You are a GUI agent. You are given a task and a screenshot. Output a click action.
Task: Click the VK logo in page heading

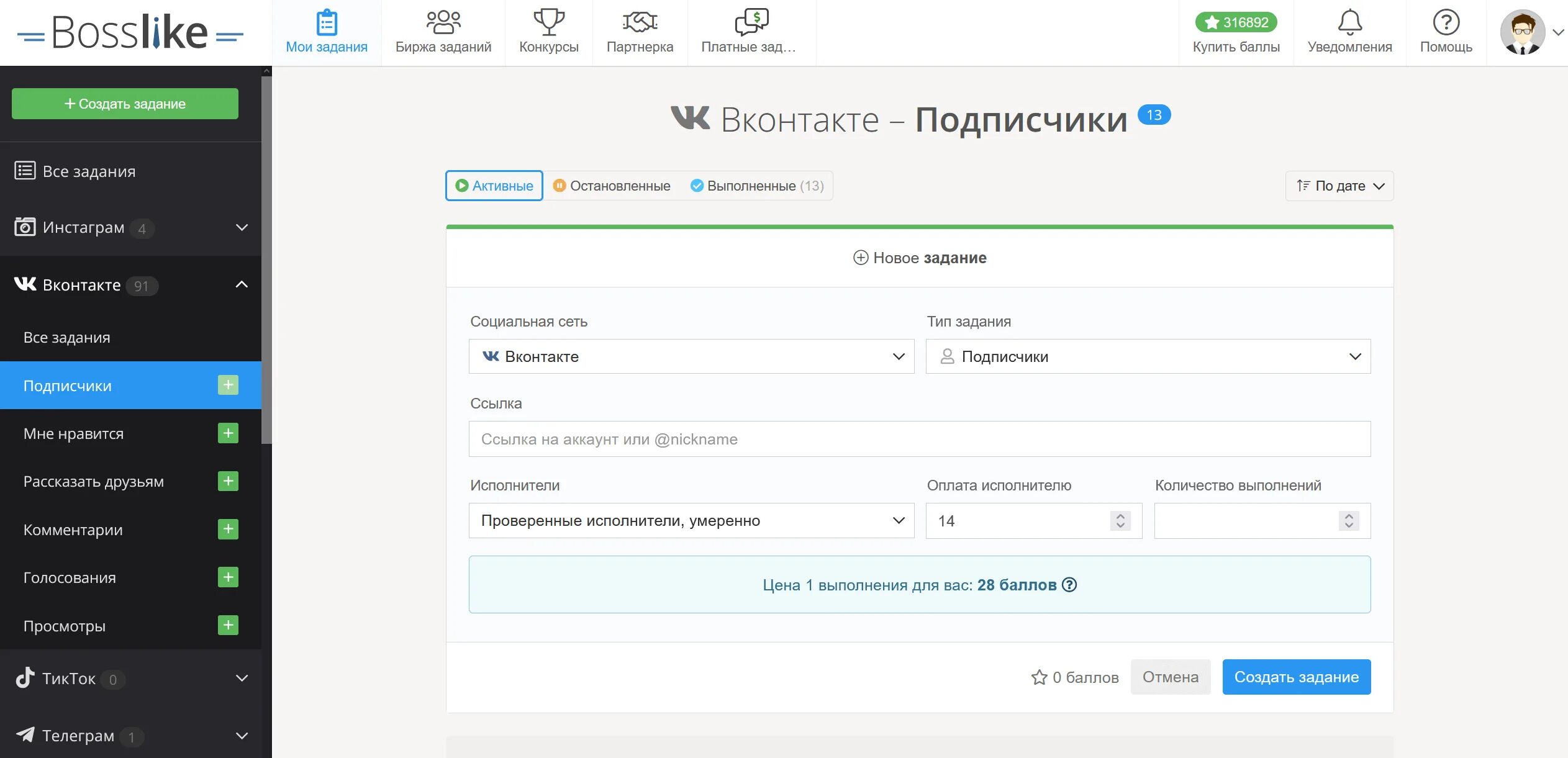click(x=690, y=118)
